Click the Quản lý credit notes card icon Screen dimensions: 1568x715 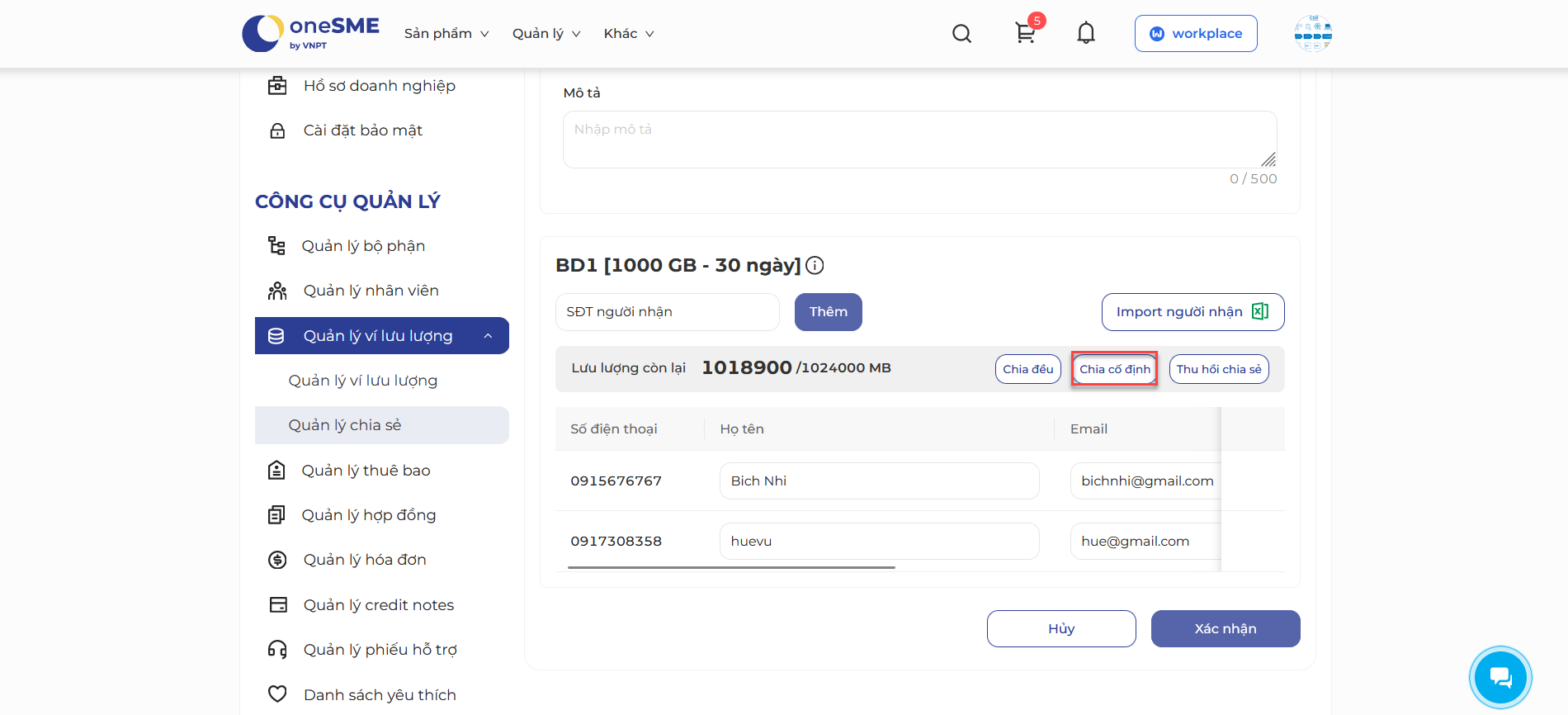coord(278,605)
